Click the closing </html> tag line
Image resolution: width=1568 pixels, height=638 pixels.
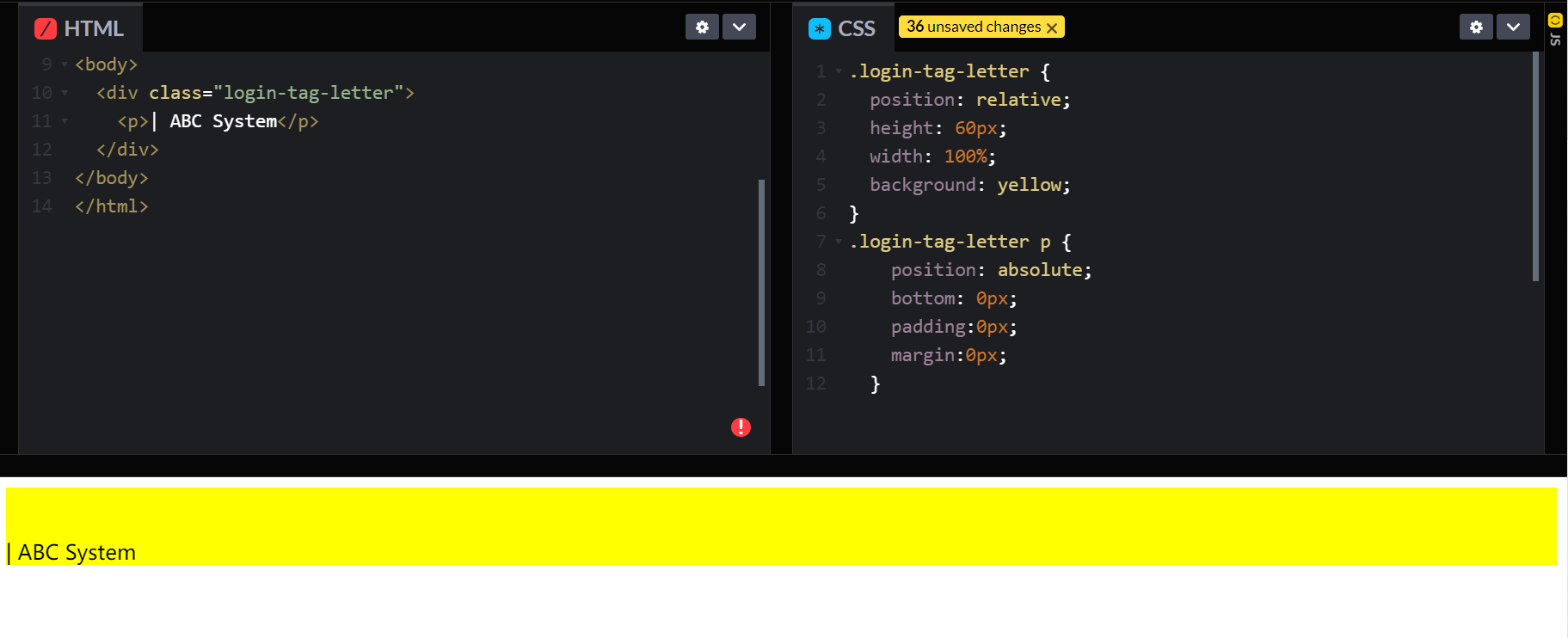(112, 206)
